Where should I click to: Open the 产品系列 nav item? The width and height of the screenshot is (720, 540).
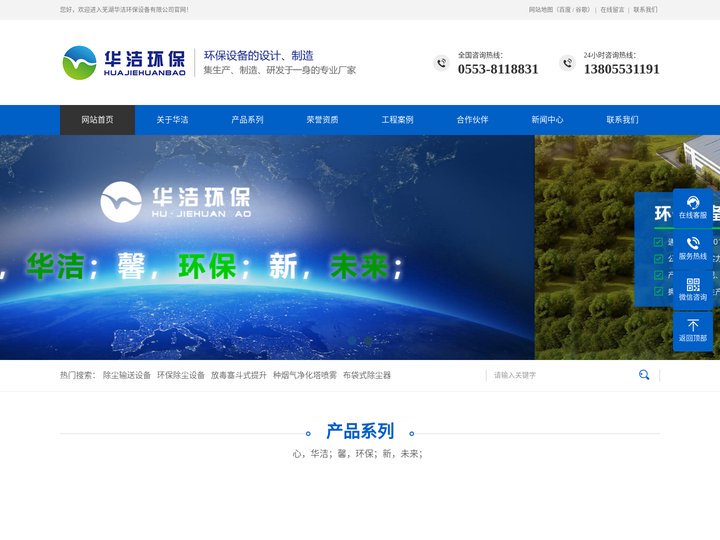click(x=248, y=120)
